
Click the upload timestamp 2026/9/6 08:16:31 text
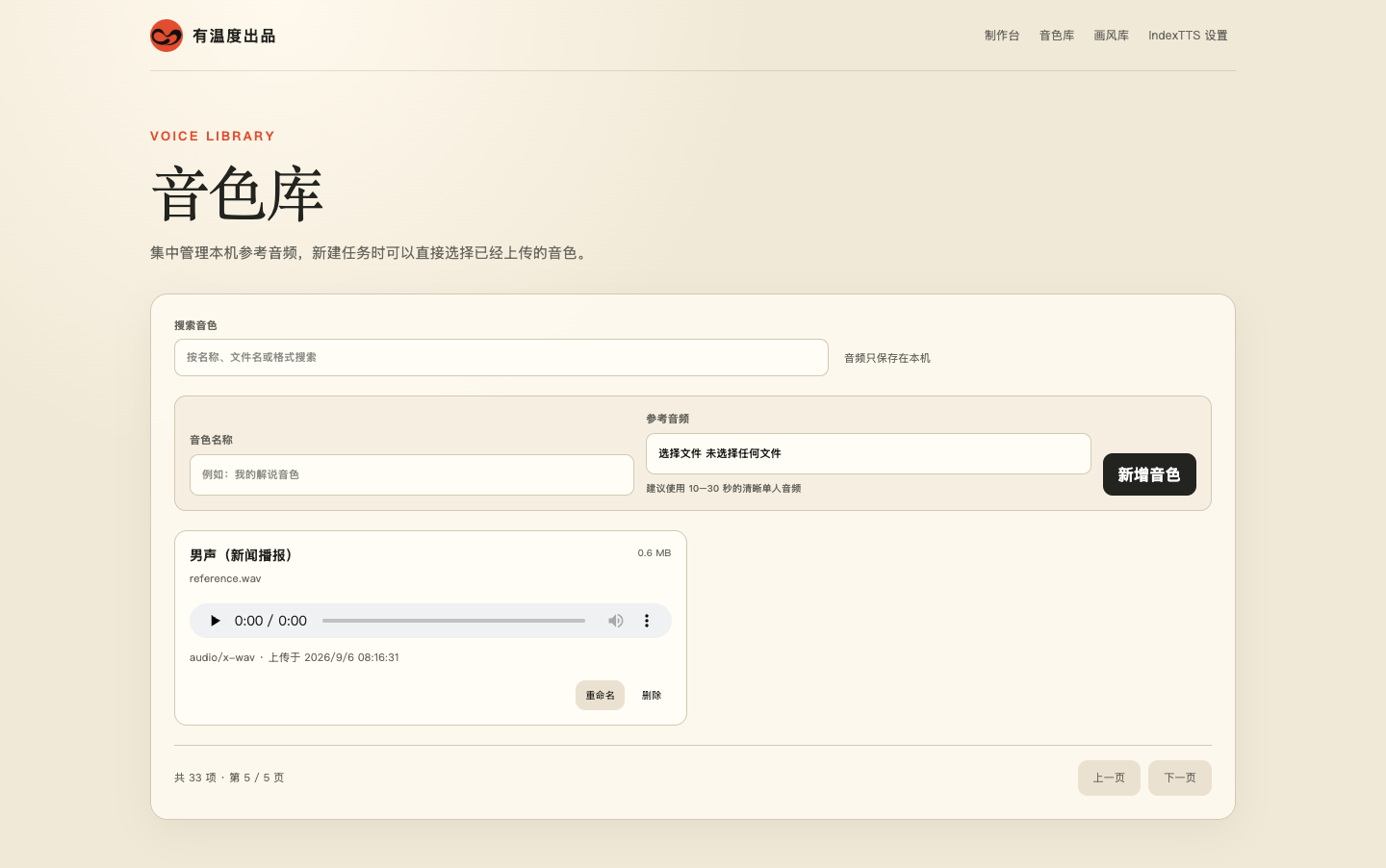click(351, 657)
